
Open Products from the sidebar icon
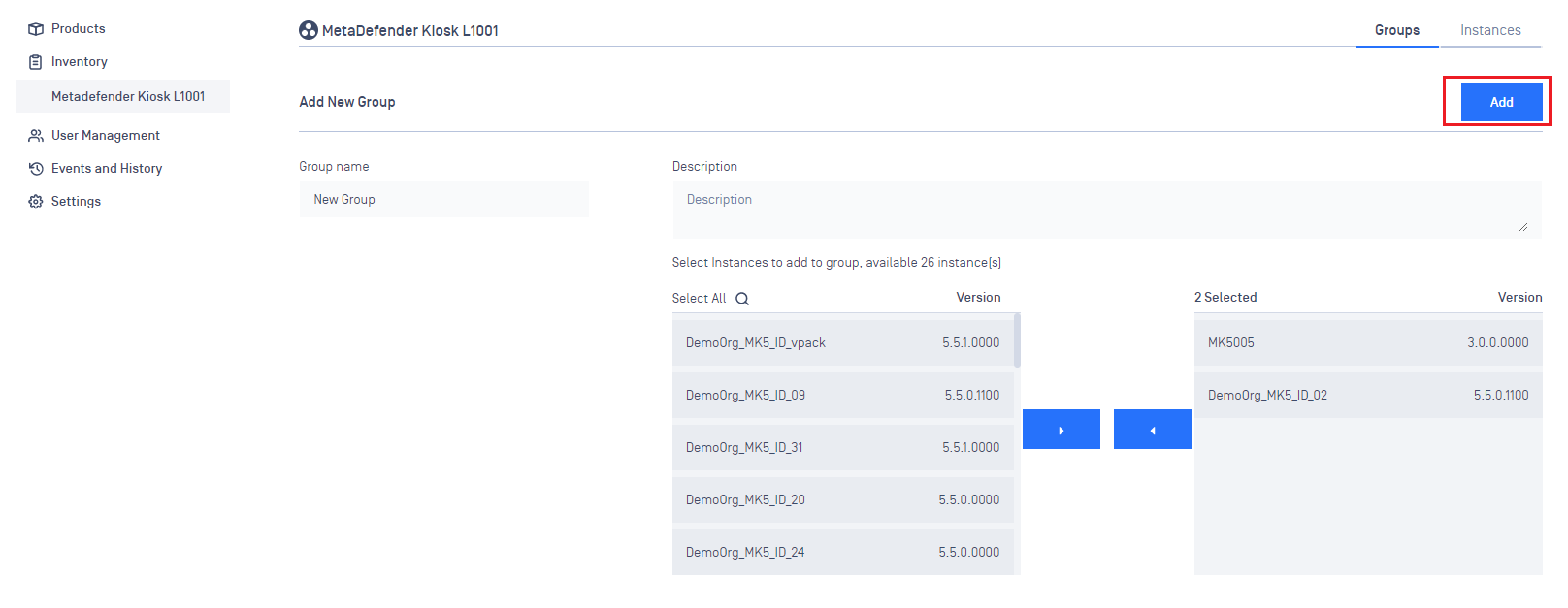(x=36, y=29)
